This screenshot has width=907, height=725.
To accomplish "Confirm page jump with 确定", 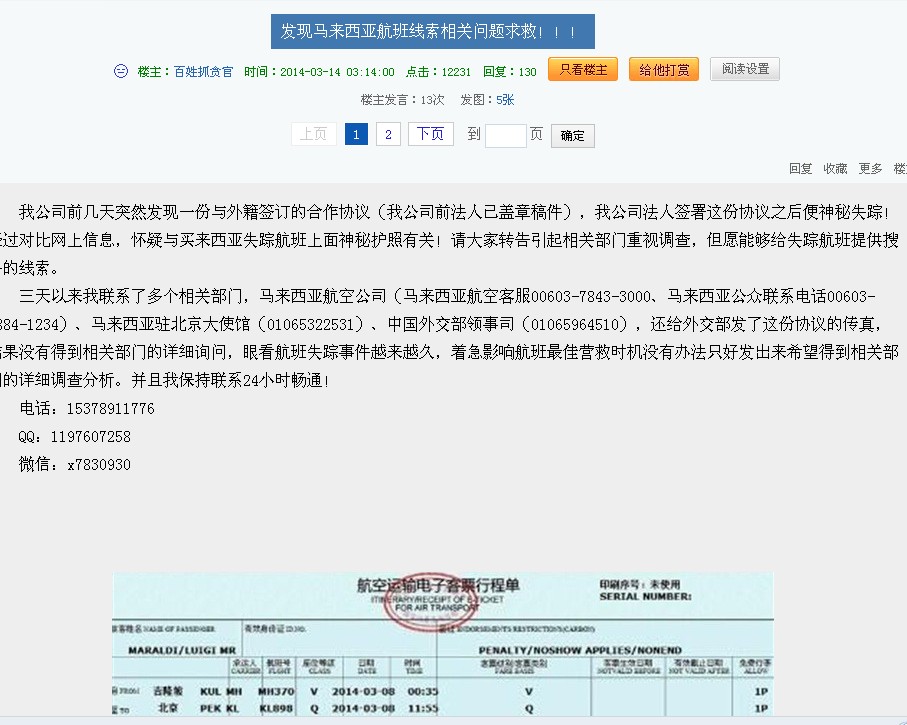I will tap(573, 135).
